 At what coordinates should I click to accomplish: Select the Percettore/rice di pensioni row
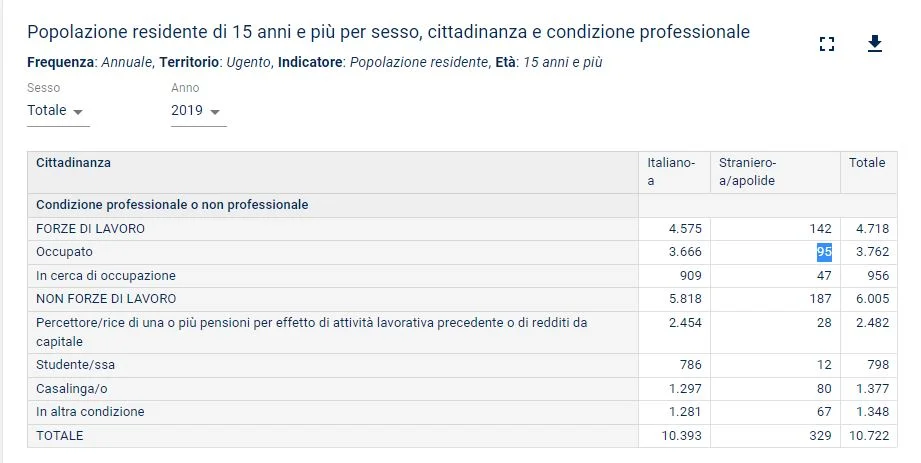[x=462, y=332]
